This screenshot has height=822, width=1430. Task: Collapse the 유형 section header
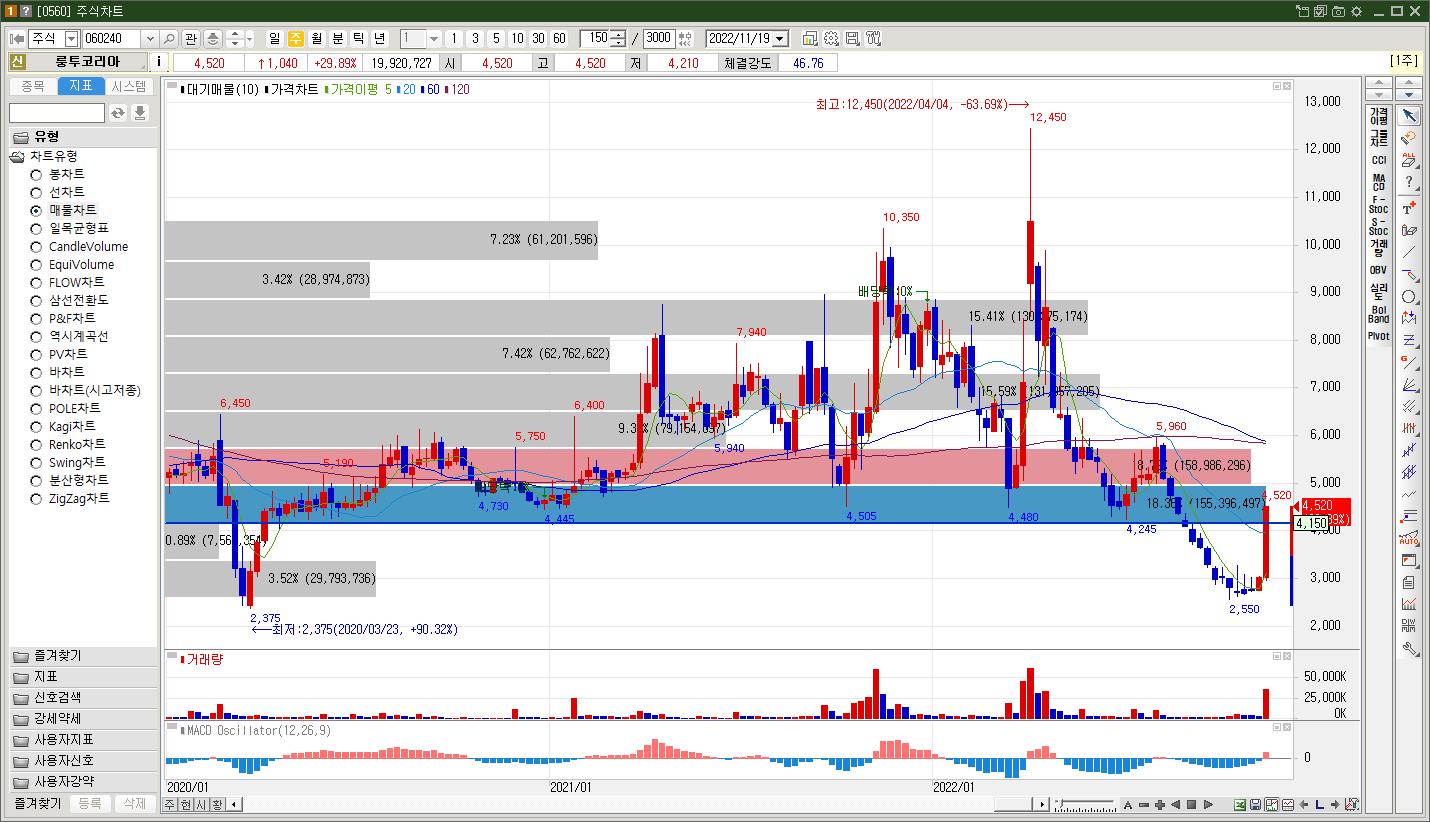coord(83,137)
